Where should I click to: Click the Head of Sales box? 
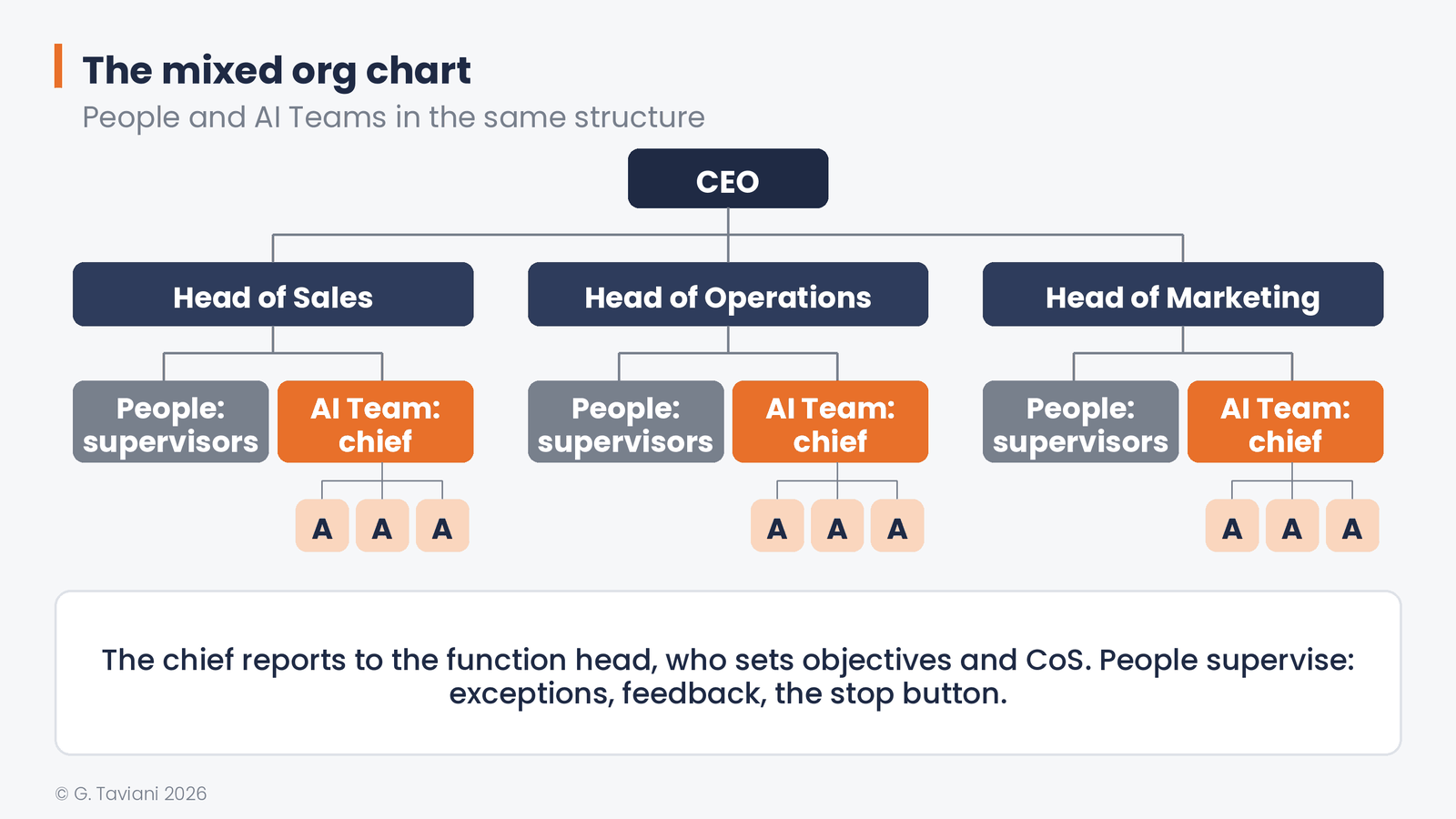click(273, 295)
